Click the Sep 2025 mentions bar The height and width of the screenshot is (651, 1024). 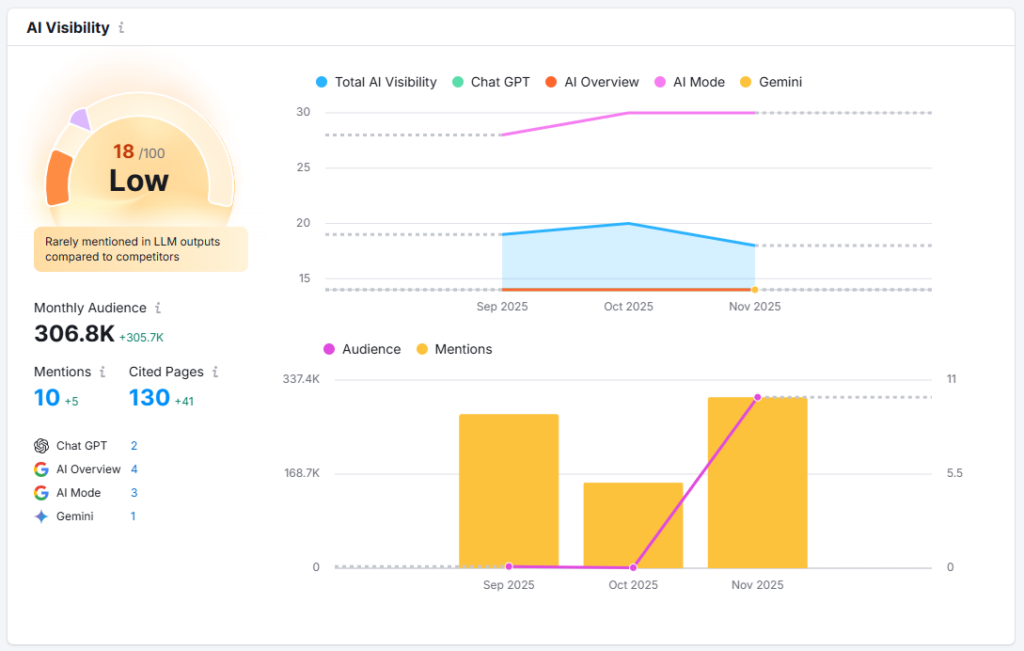click(x=508, y=490)
